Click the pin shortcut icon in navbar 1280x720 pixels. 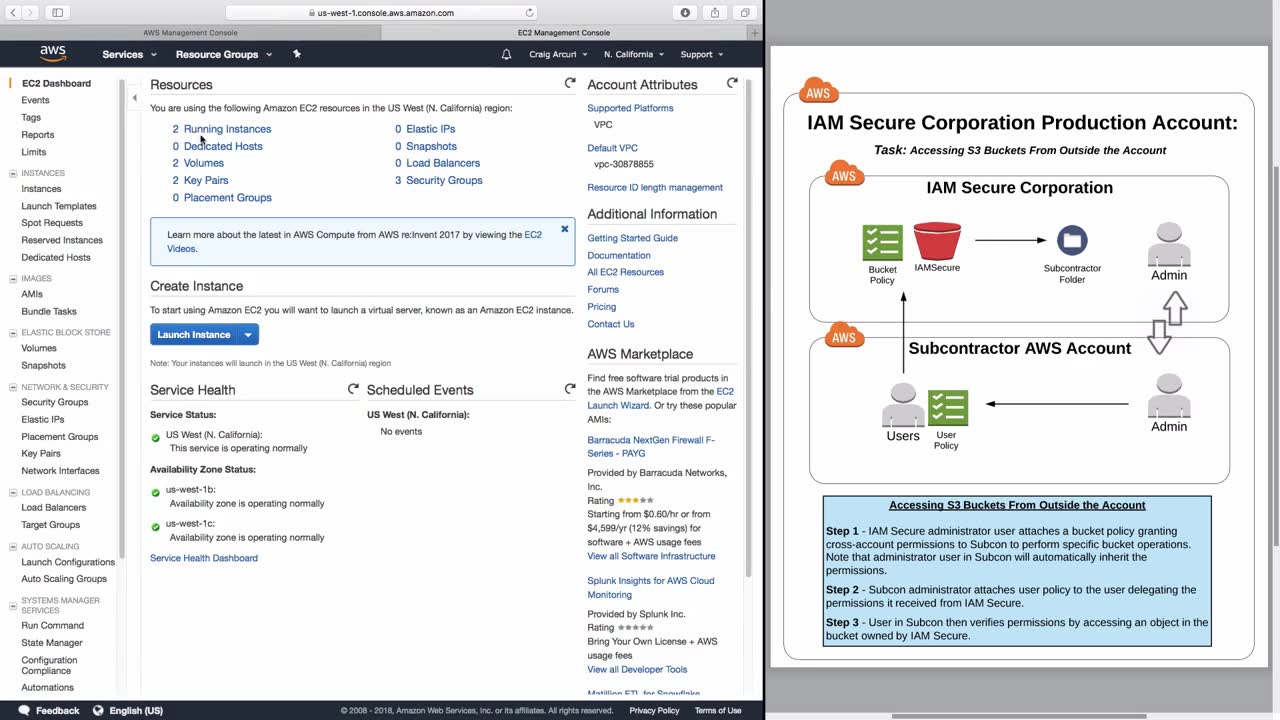point(297,54)
